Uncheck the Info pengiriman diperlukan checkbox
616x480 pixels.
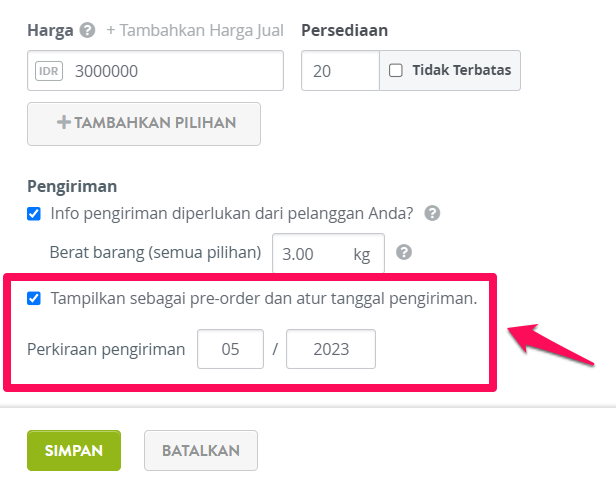(x=34, y=214)
